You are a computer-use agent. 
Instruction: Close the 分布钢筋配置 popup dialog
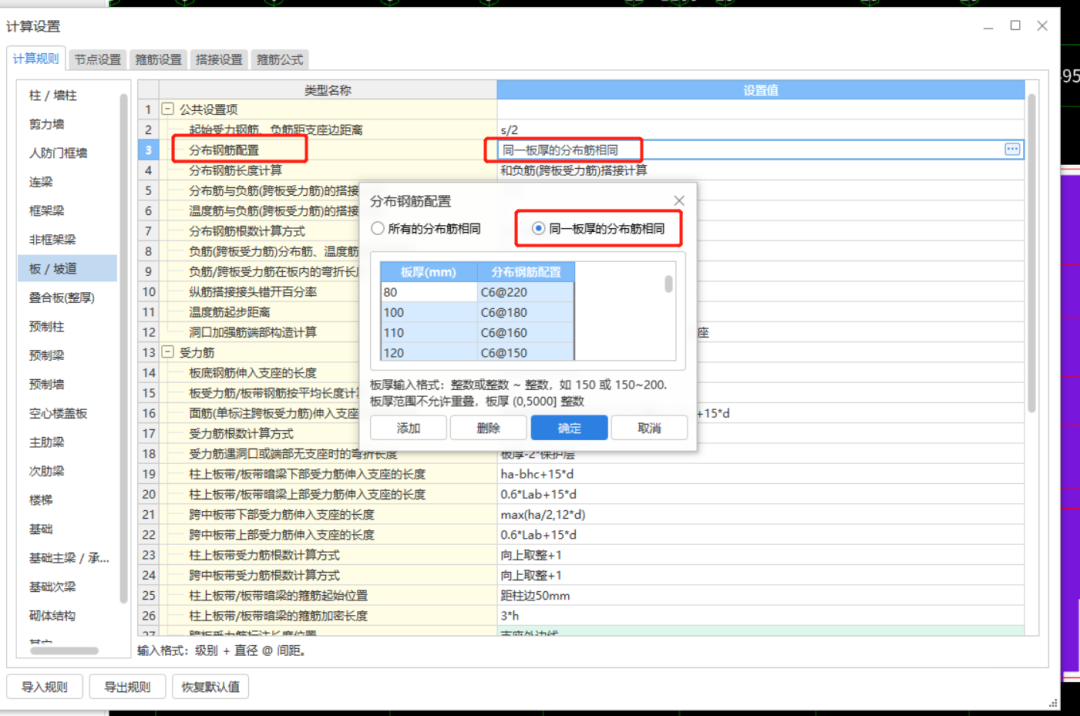tap(679, 201)
